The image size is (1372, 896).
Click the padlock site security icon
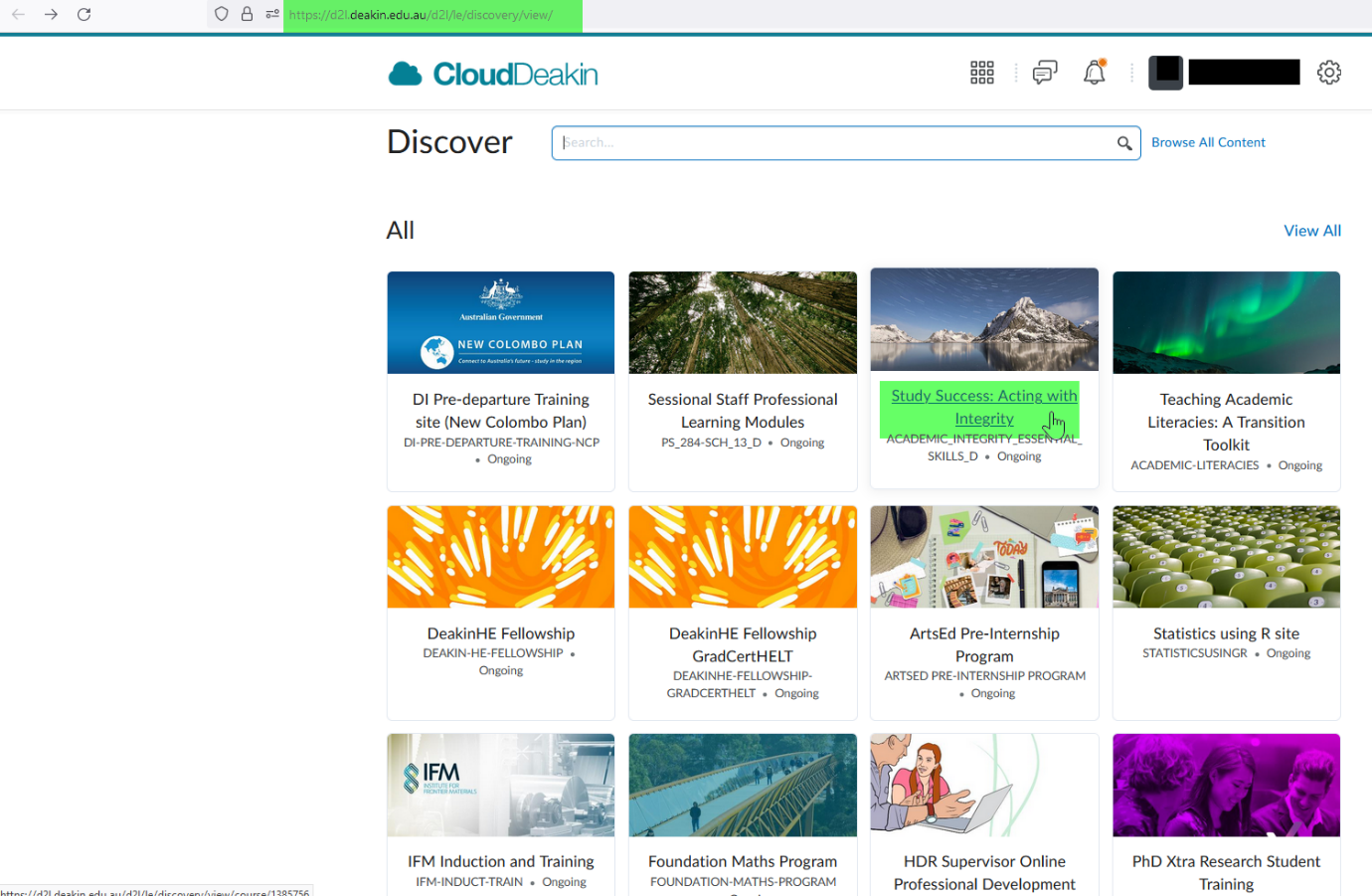click(x=247, y=14)
